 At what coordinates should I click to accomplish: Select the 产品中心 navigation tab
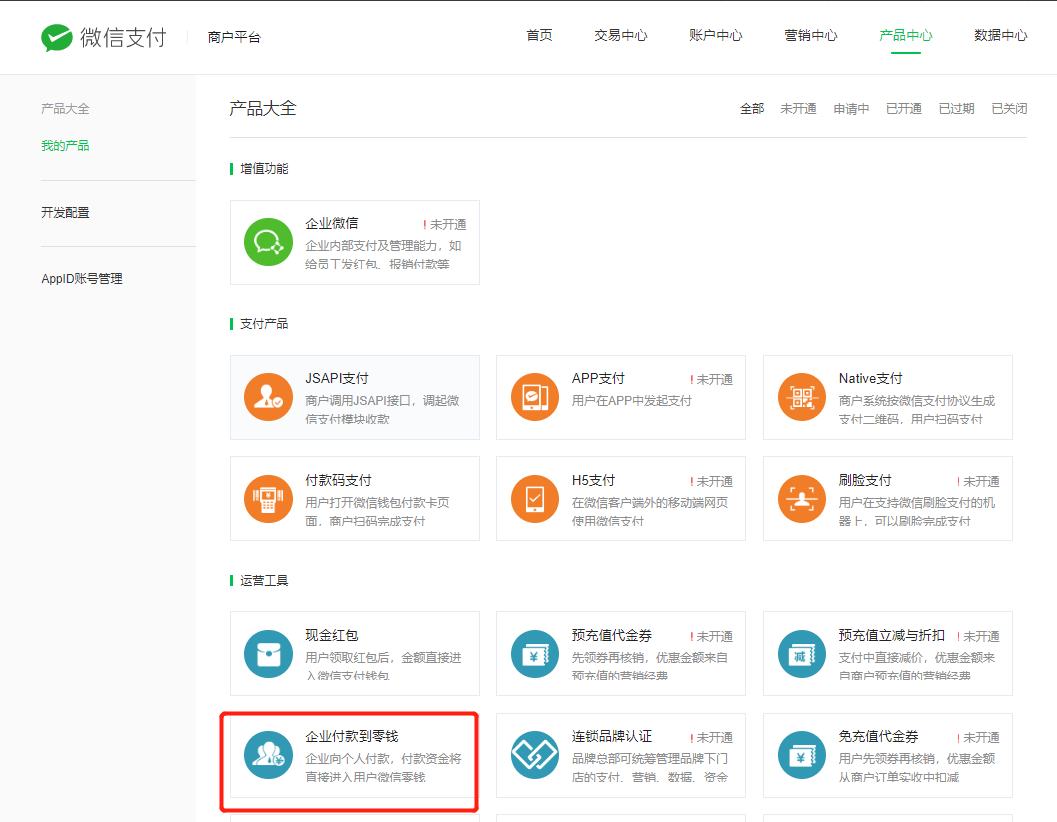[x=906, y=35]
